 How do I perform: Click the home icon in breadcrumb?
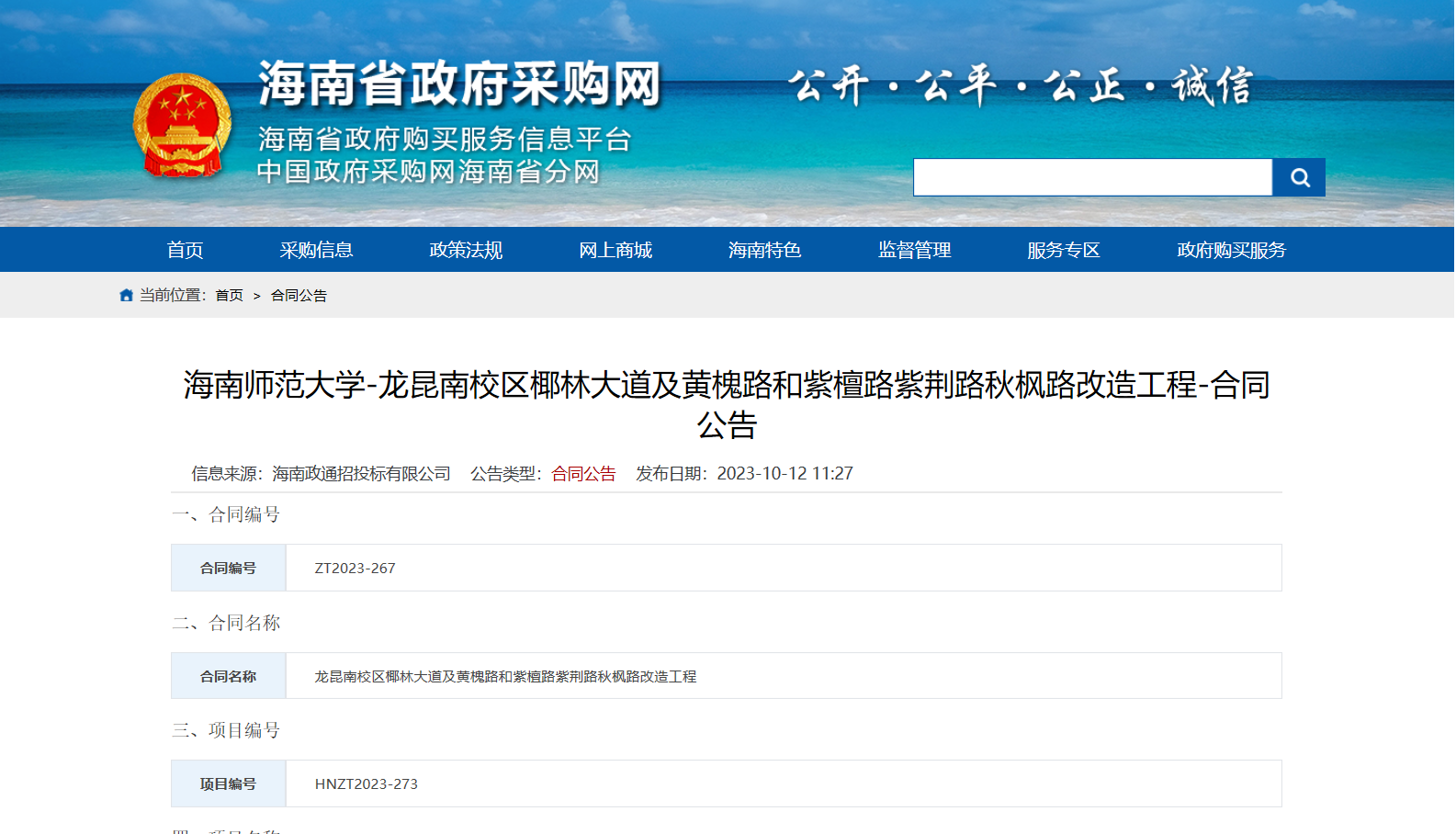(127, 295)
